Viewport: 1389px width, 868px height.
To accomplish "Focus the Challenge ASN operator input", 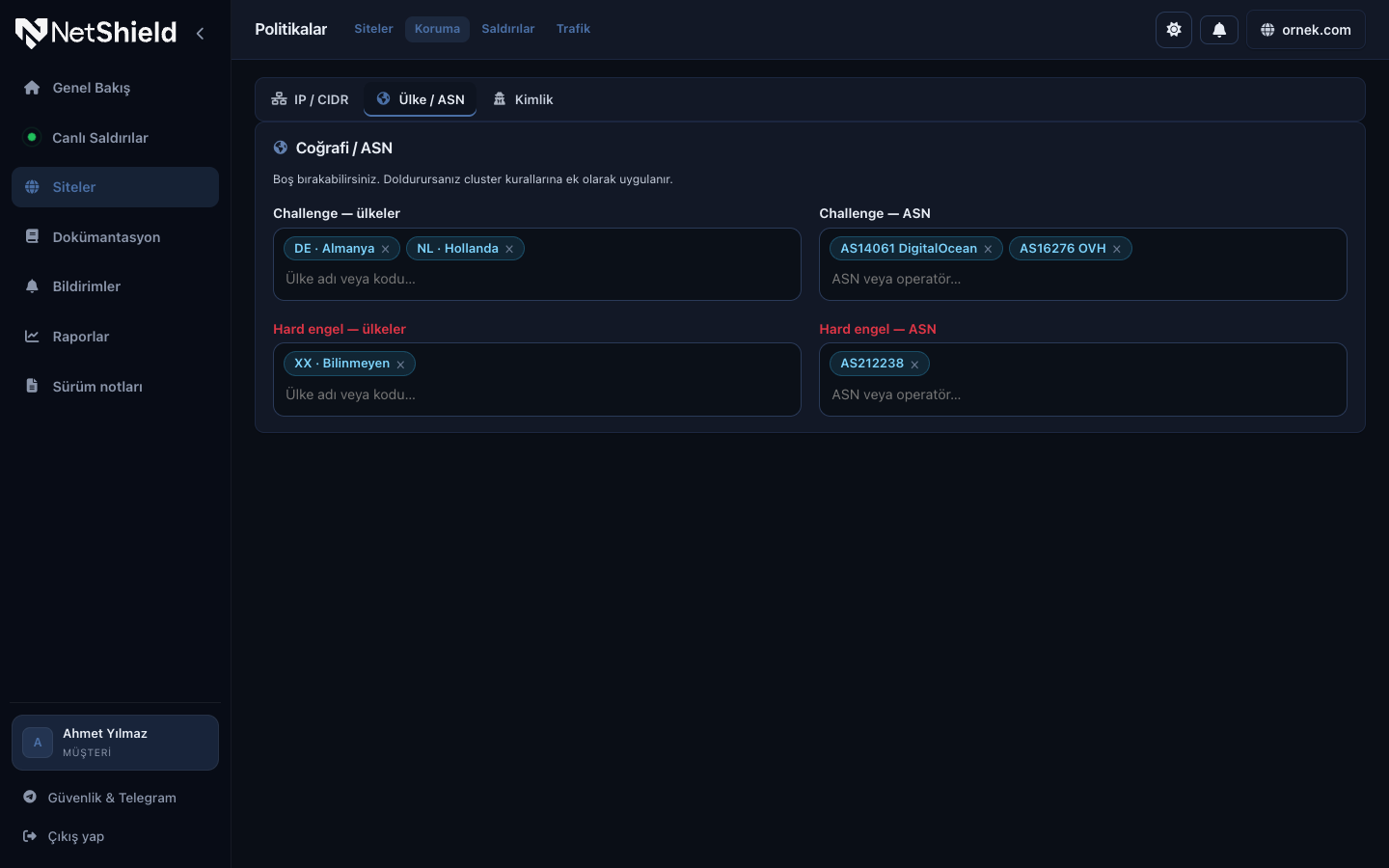I will pyautogui.click(x=1083, y=279).
